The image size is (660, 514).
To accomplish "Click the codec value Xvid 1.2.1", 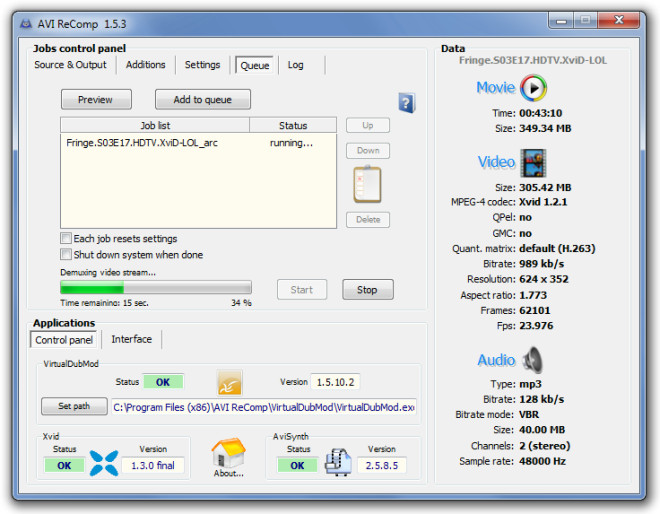I will (x=543, y=202).
